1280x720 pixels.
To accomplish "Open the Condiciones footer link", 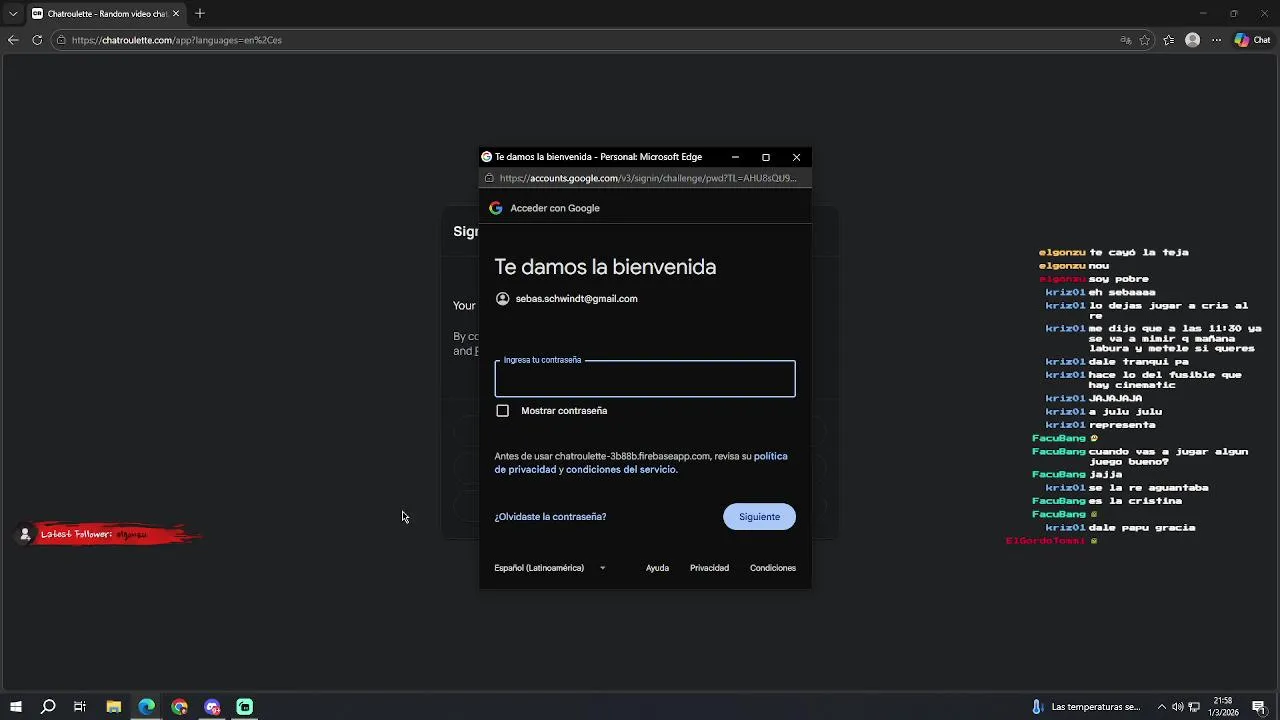I will pyautogui.click(x=773, y=568).
